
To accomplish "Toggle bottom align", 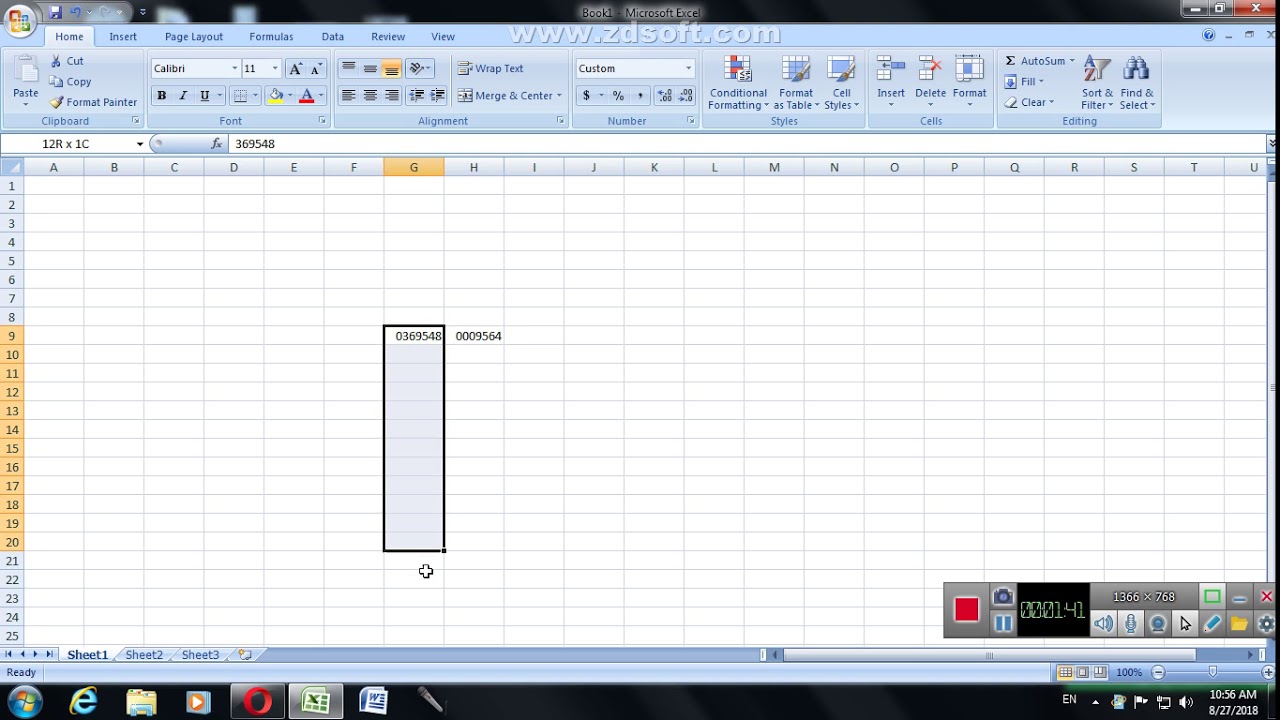I will [x=392, y=69].
